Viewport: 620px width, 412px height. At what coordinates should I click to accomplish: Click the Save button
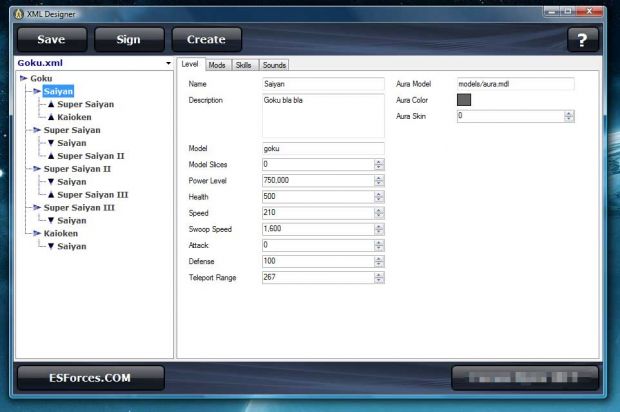[52, 40]
